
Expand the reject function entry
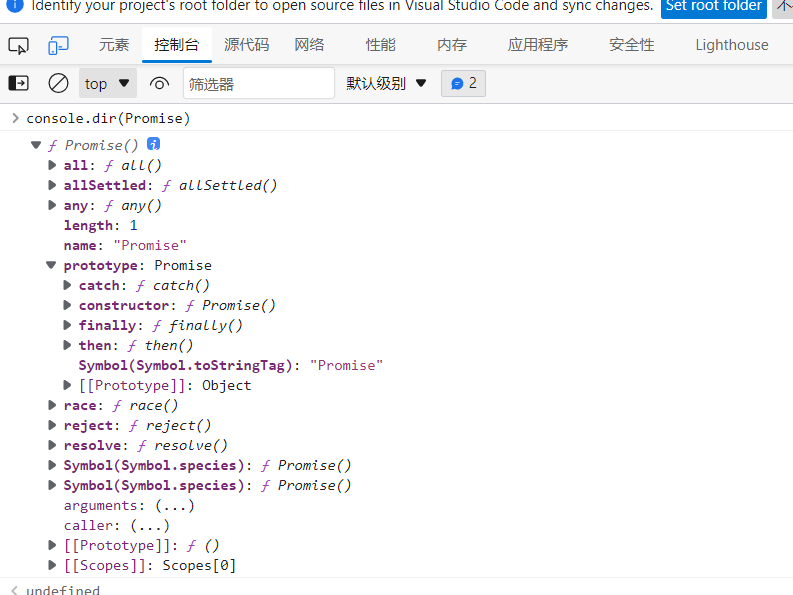pyautogui.click(x=52, y=425)
